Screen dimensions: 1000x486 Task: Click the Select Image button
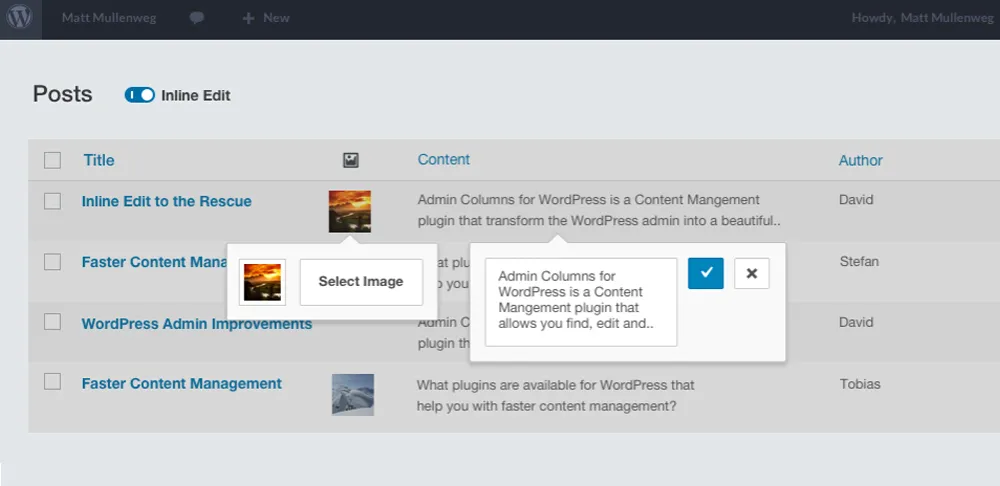click(361, 282)
